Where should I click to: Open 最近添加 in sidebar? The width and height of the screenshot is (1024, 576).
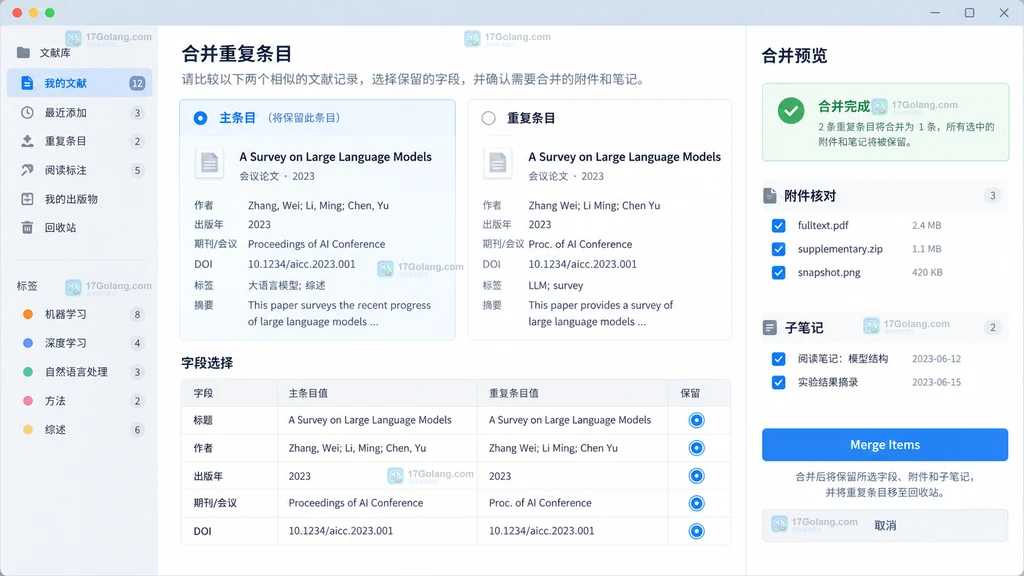tap(80, 112)
